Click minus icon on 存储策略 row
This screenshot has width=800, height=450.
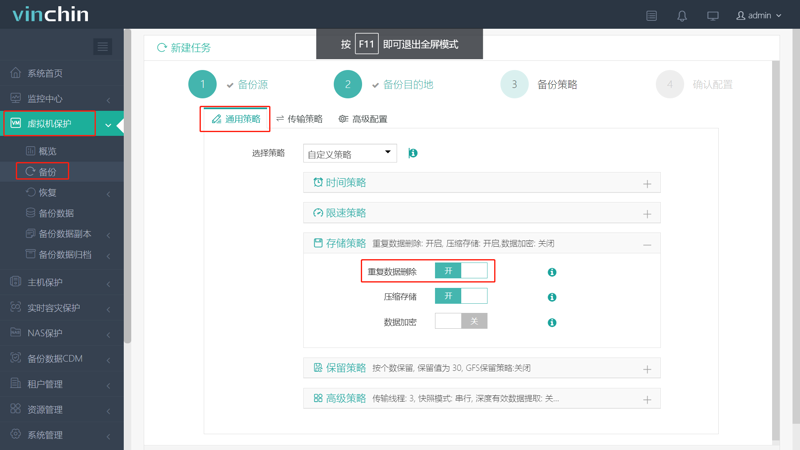pyautogui.click(x=647, y=245)
